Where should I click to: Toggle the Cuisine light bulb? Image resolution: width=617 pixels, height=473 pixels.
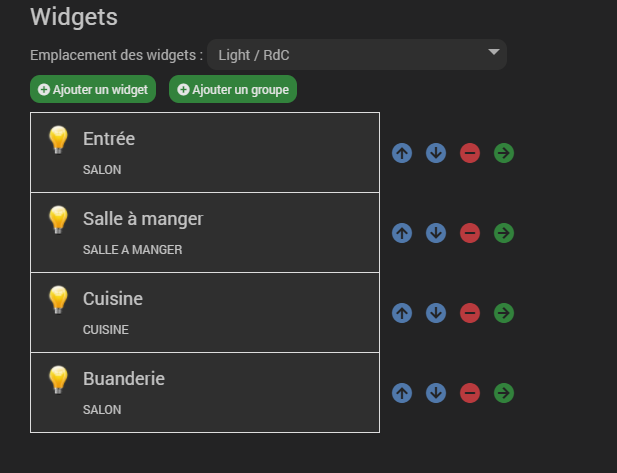pos(58,299)
